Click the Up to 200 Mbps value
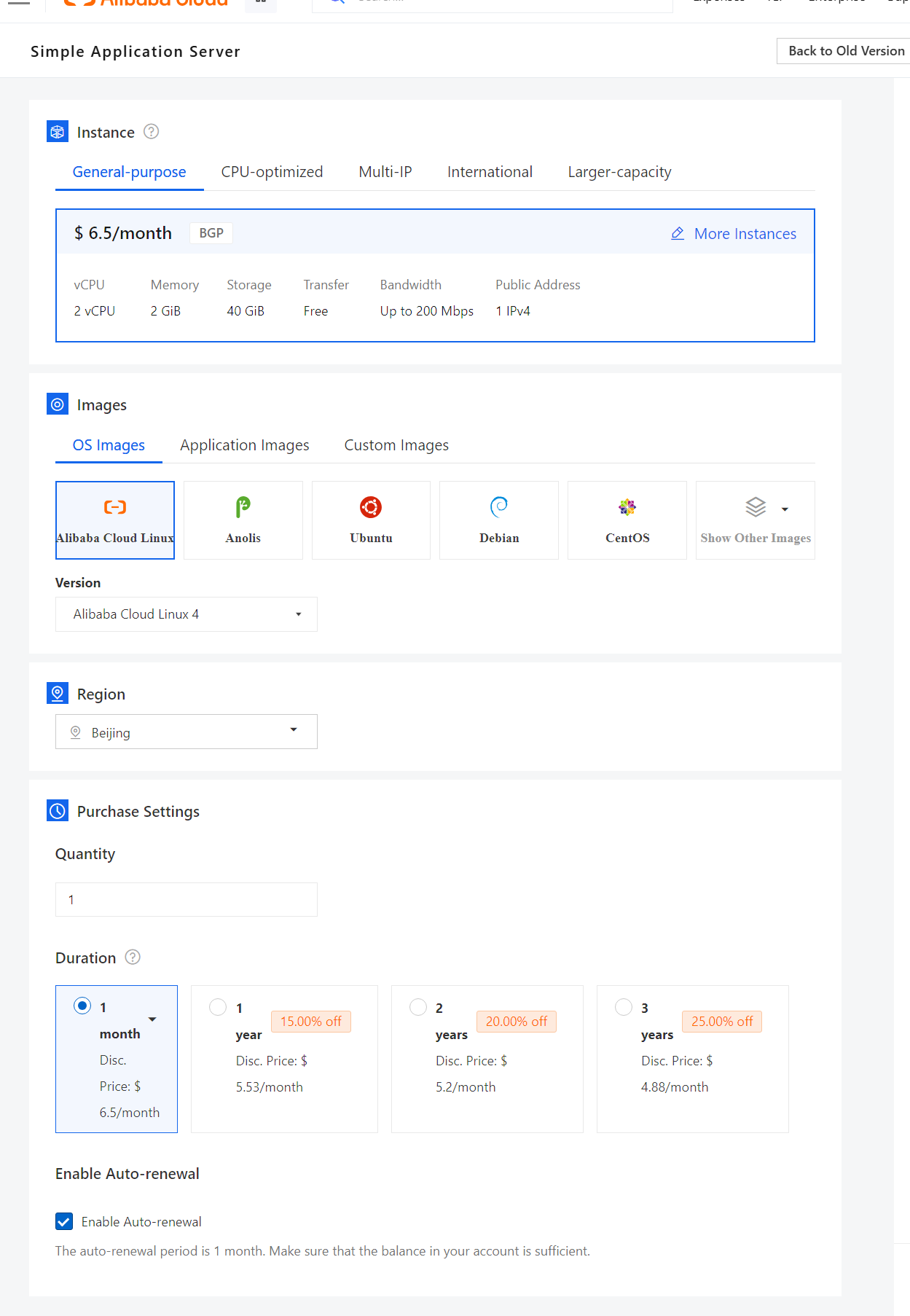 pos(427,311)
